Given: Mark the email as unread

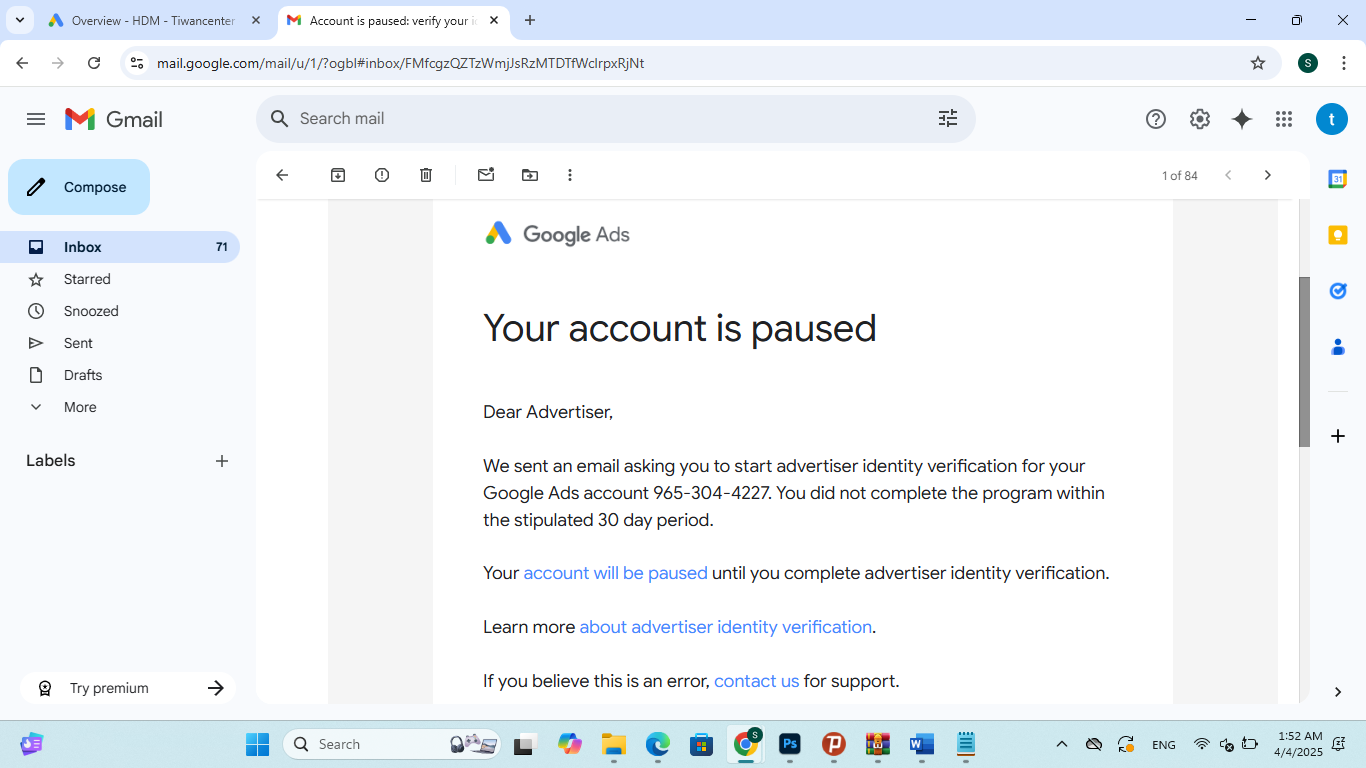Looking at the screenshot, I should tap(486, 175).
